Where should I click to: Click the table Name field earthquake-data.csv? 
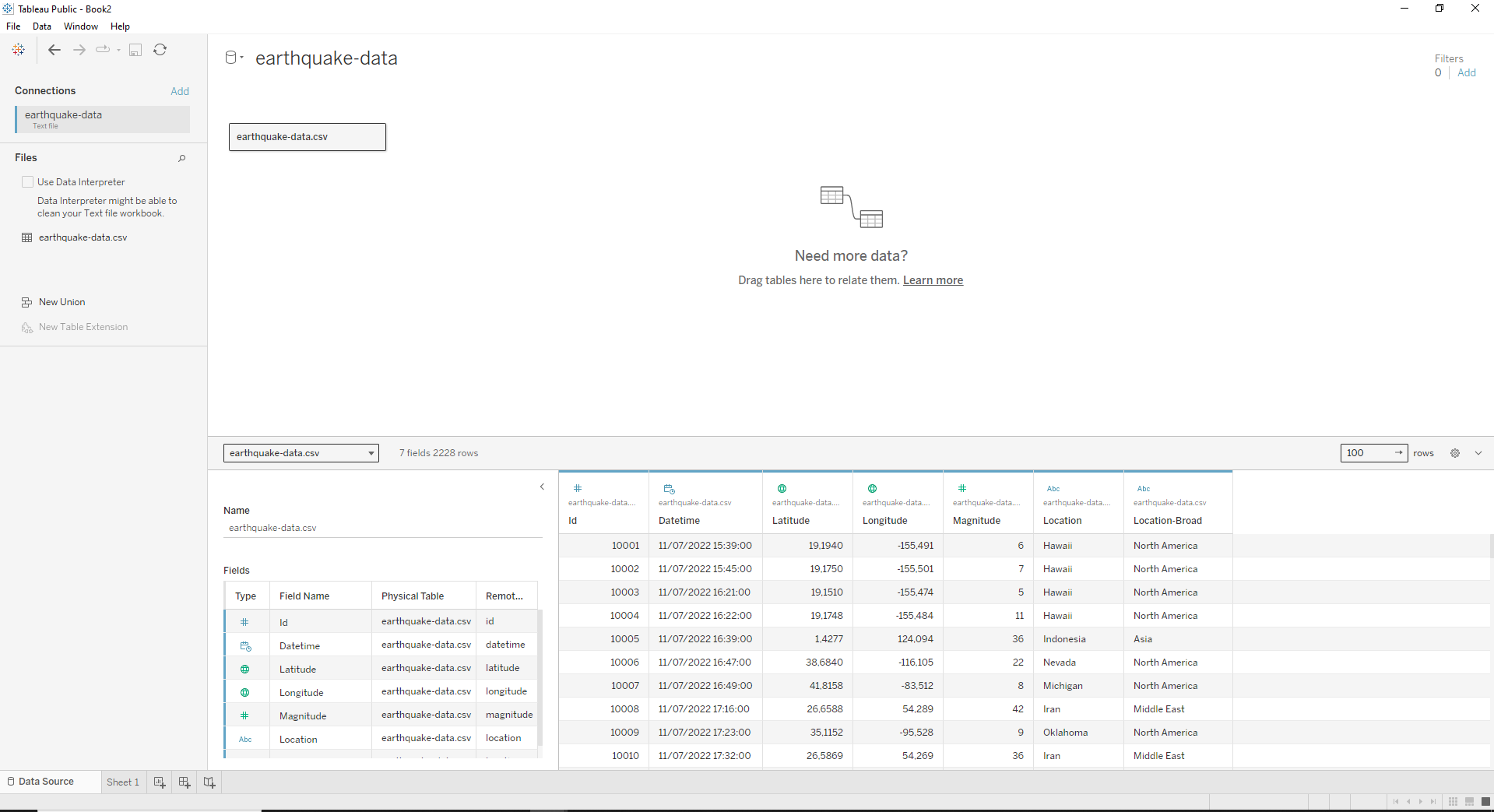tap(383, 528)
